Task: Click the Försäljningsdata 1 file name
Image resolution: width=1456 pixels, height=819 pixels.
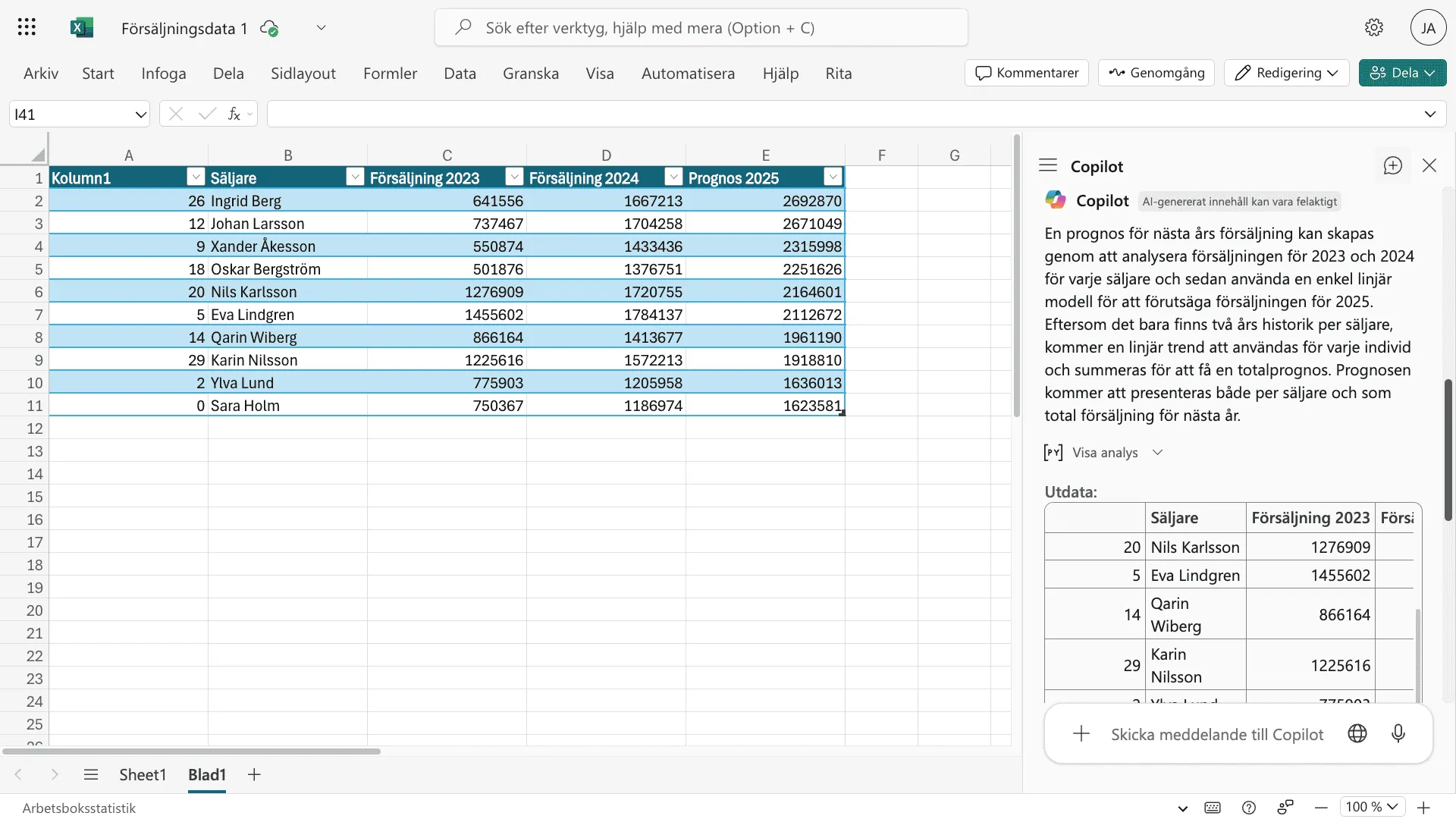Action: (184, 28)
